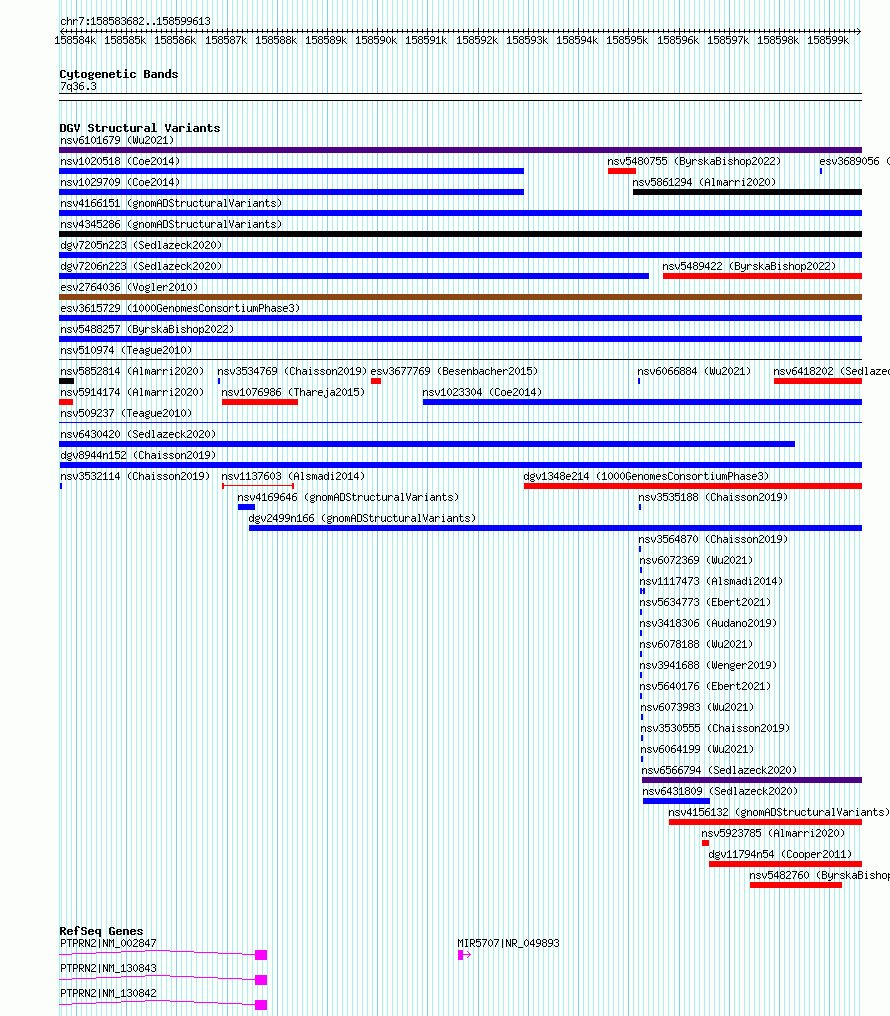890x1016 pixels.
Task: Click the small blue nsv4169646 bar
Action: 246,507
